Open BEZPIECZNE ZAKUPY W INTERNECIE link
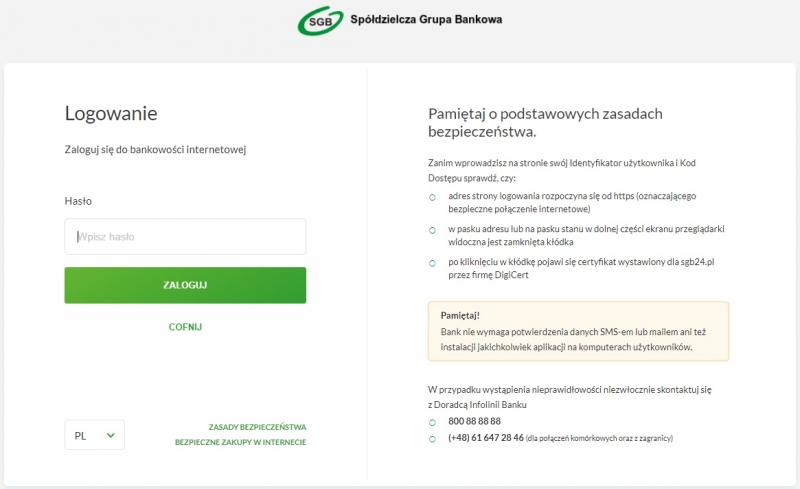The image size is (800, 489). (x=240, y=442)
